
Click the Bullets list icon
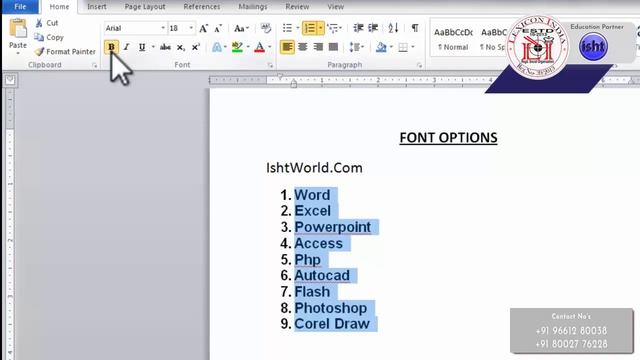pyautogui.click(x=287, y=28)
